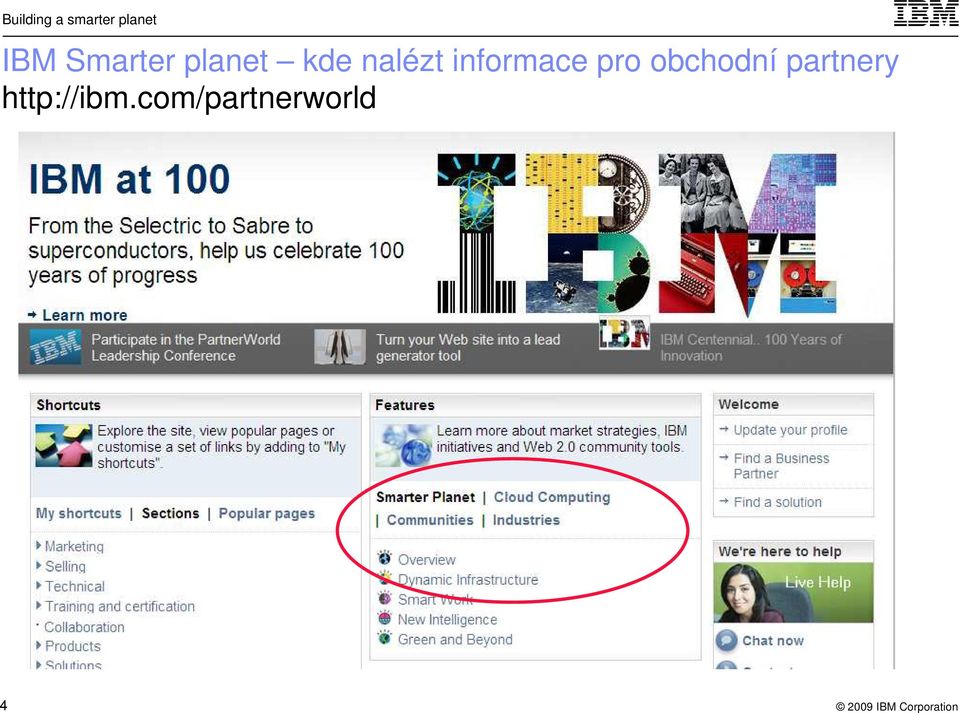Click the Live Help banner image

pyautogui.click(x=793, y=593)
